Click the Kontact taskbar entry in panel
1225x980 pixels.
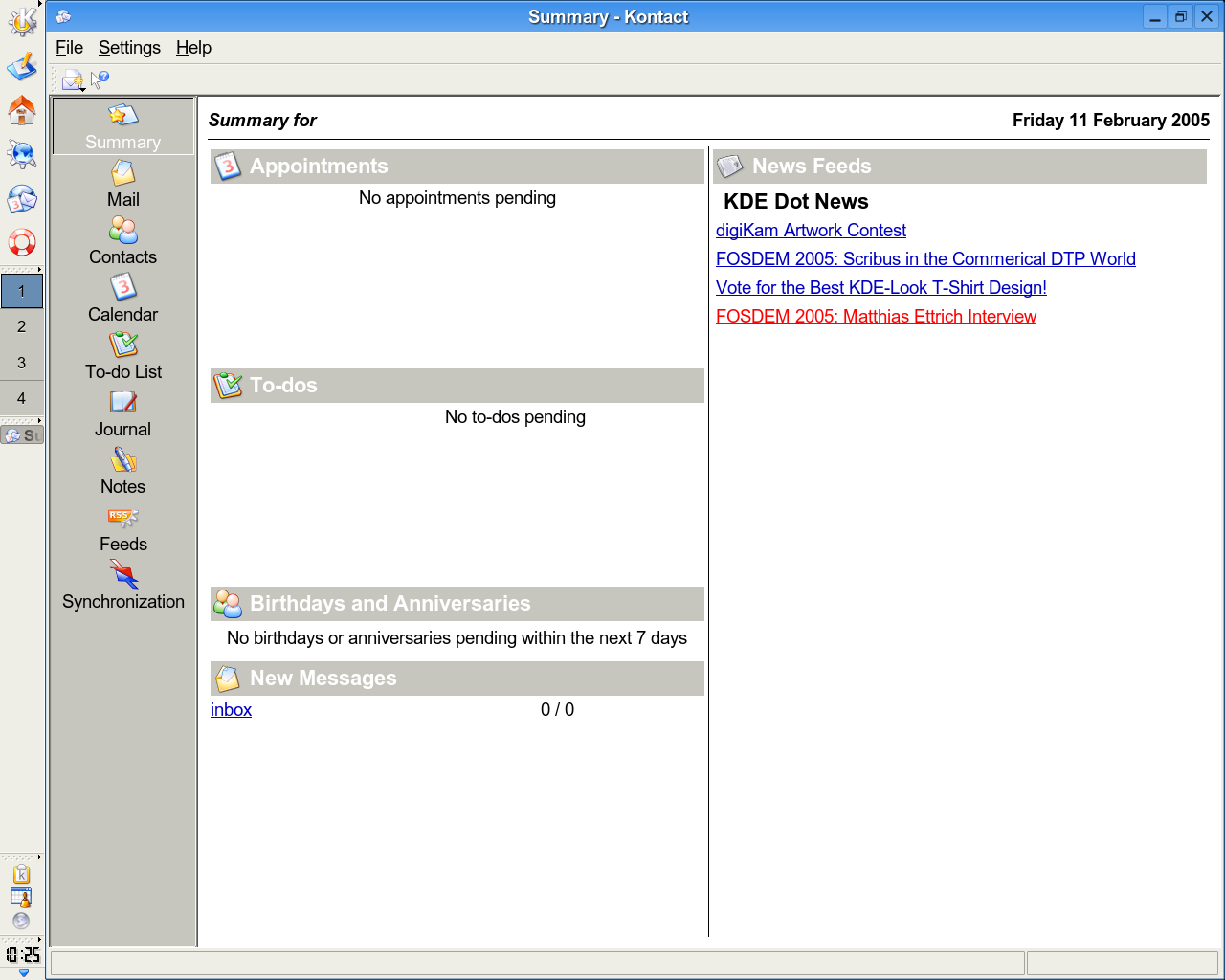click(22, 435)
